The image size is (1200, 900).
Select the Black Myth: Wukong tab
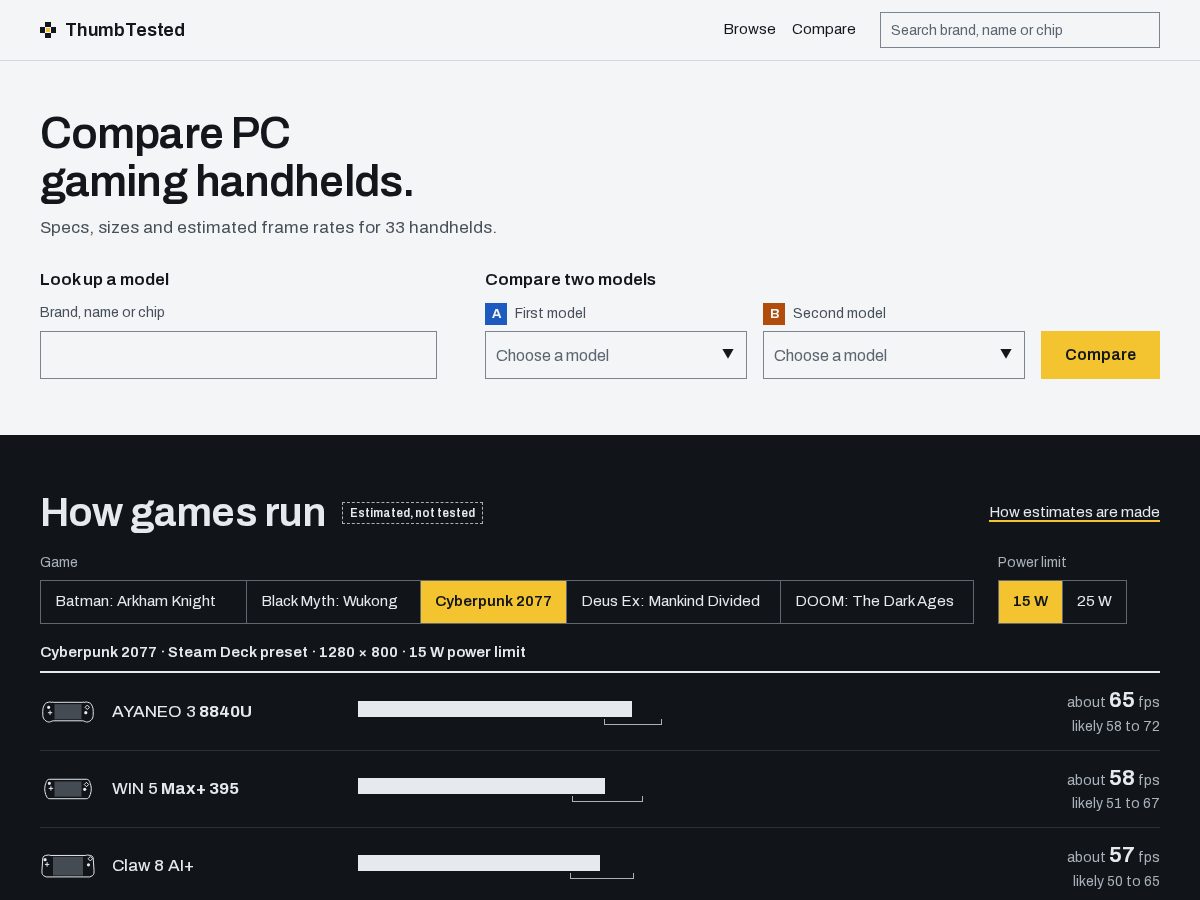[x=333, y=602]
